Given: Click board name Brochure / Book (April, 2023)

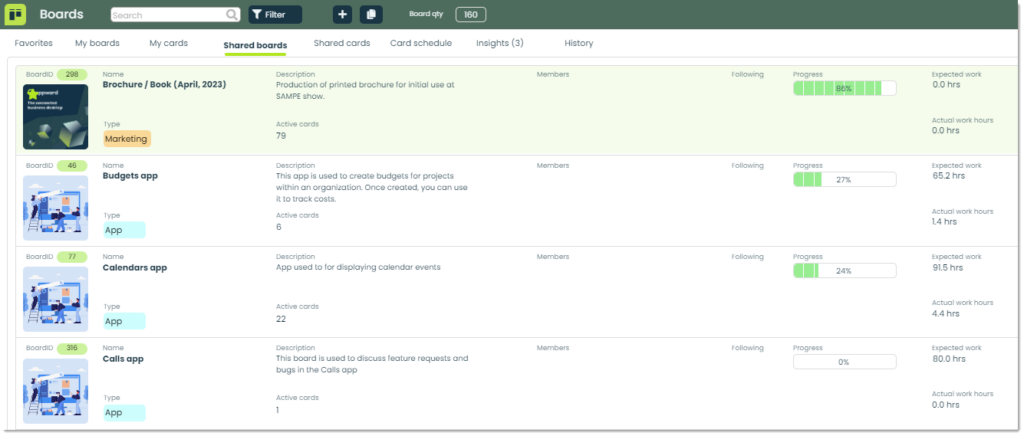Looking at the screenshot, I should tap(165, 84).
